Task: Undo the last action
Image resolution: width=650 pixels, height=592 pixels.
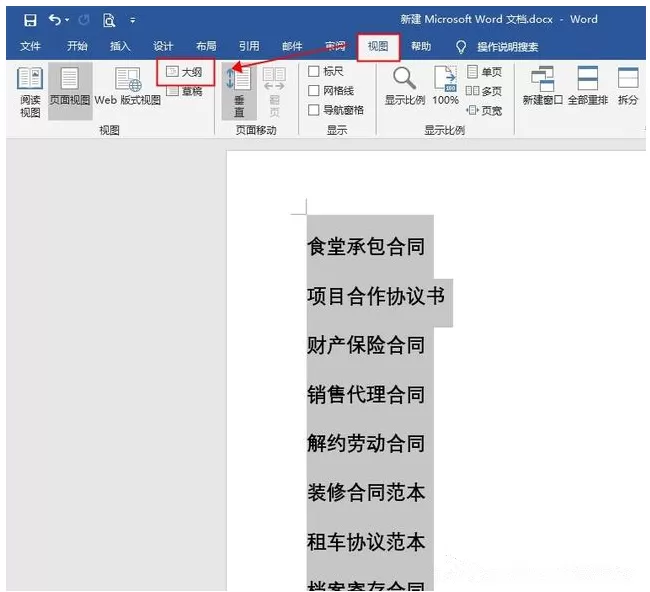Action: pos(54,19)
